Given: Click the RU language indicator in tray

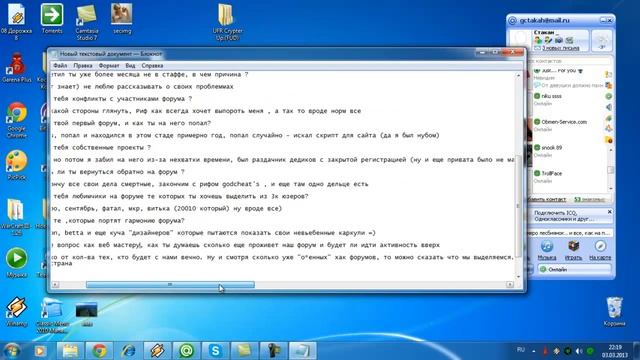Looking at the screenshot, I should (x=521, y=350).
